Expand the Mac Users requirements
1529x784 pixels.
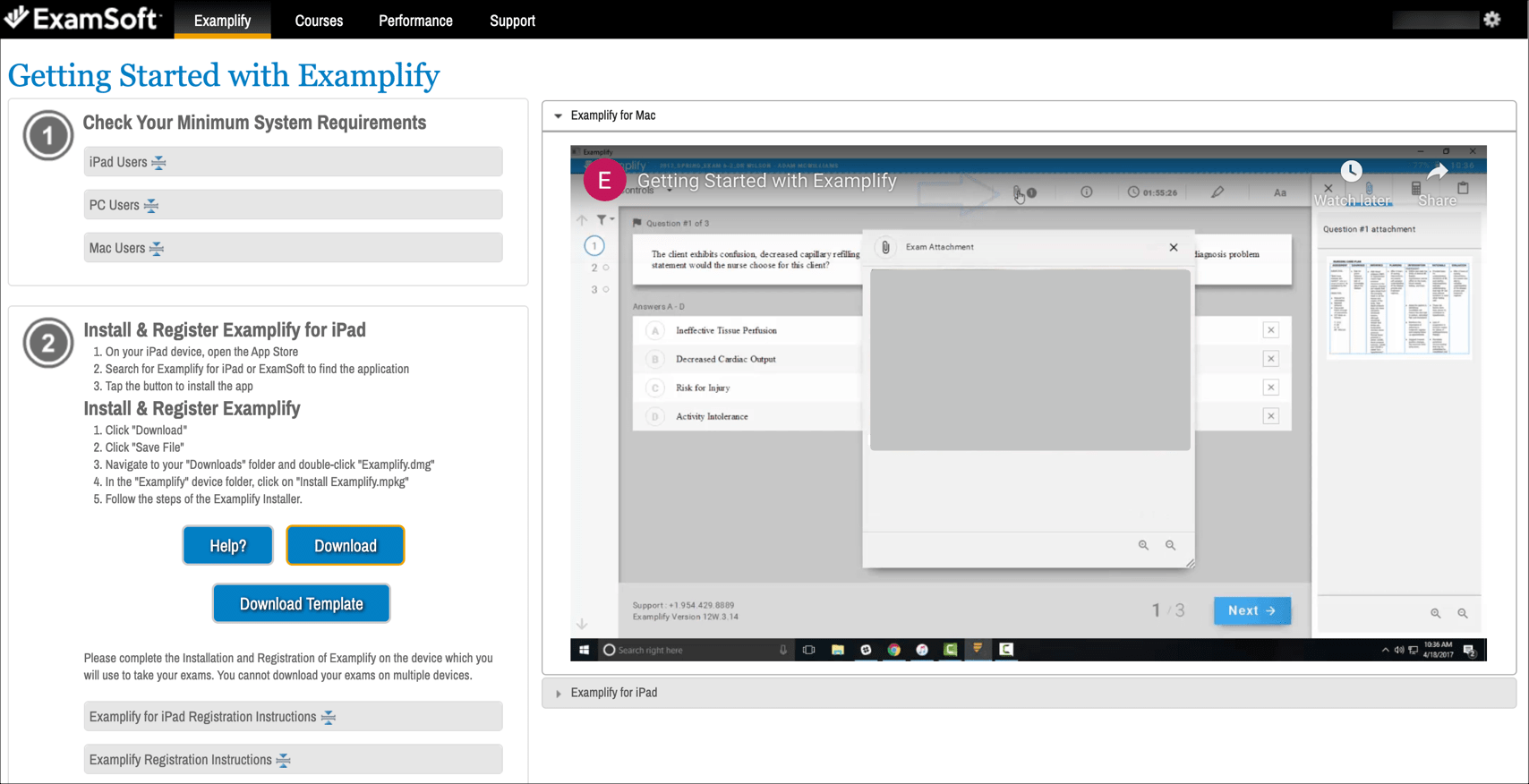tap(294, 248)
